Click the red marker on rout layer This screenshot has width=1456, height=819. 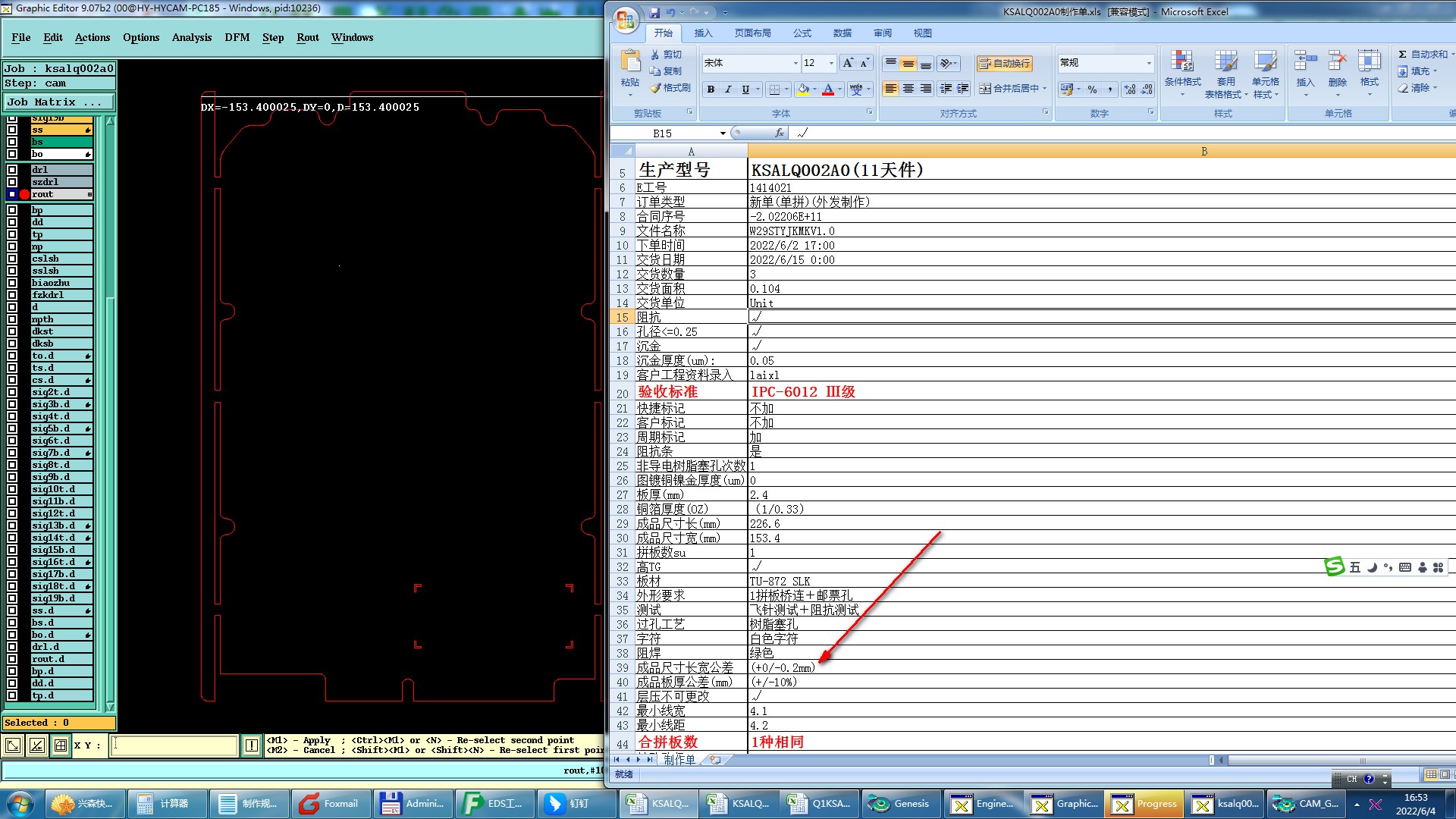click(24, 194)
